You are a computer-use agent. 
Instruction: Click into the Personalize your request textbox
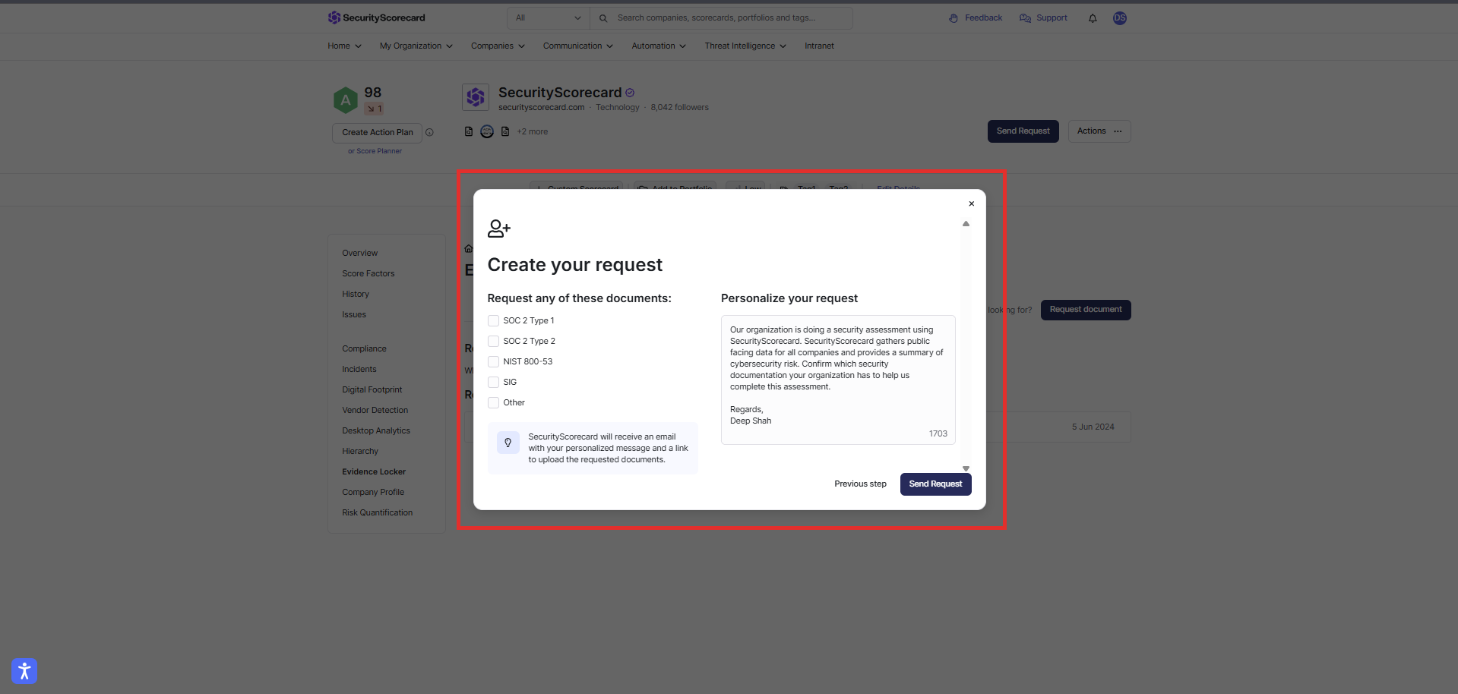click(x=838, y=380)
